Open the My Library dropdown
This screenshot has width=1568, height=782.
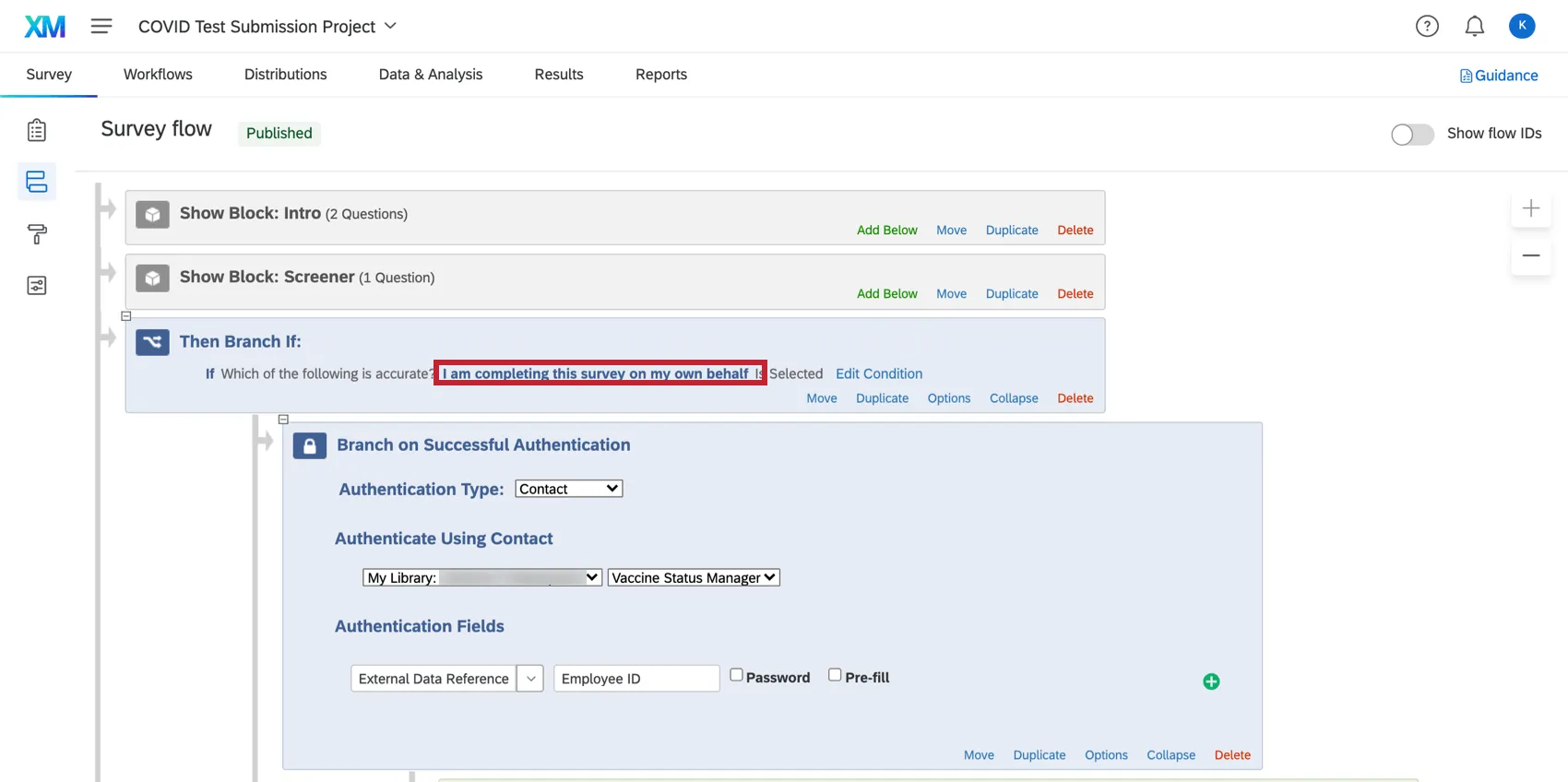coord(482,577)
